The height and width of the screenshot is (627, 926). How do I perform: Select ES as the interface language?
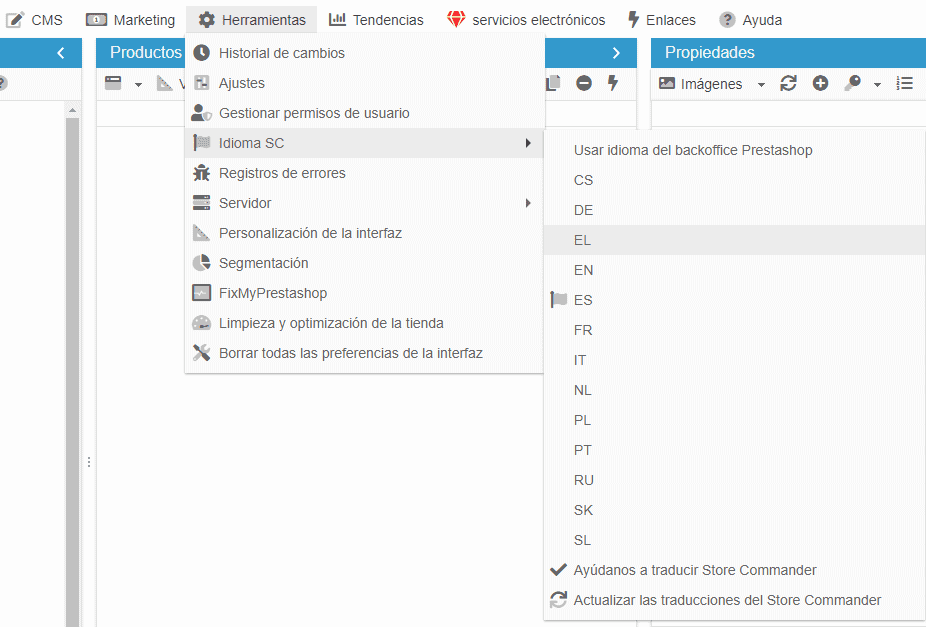pyautogui.click(x=583, y=300)
